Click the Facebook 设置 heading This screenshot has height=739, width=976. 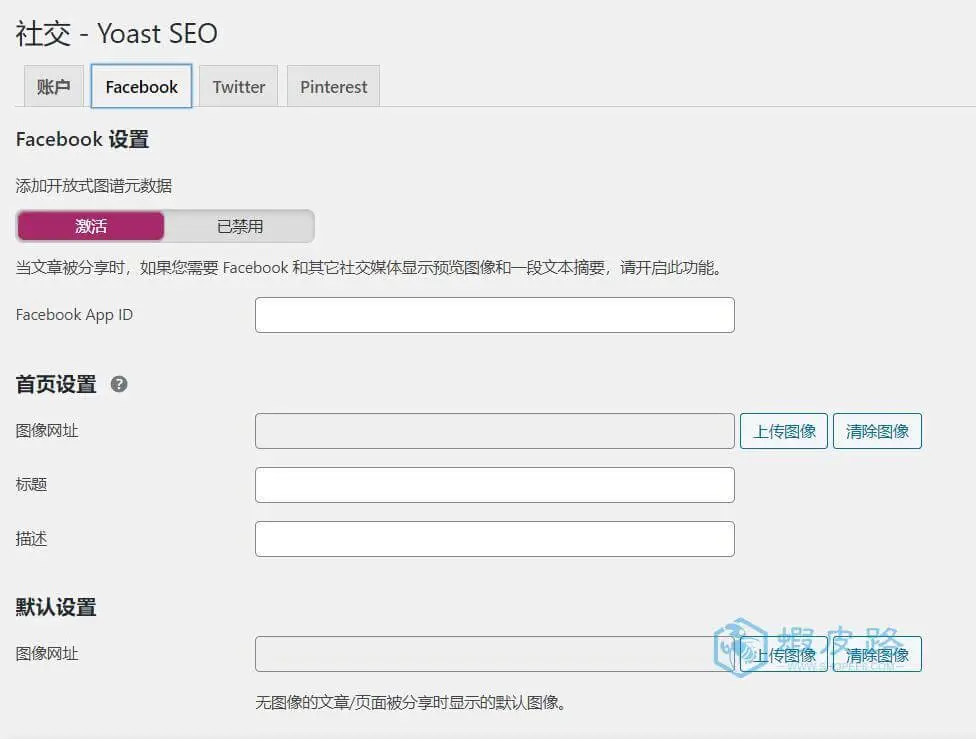(82, 139)
